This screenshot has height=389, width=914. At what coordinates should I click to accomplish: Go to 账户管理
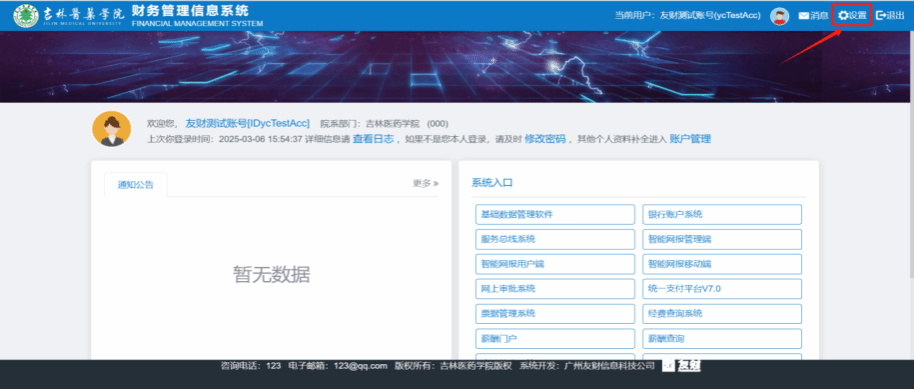click(690, 139)
